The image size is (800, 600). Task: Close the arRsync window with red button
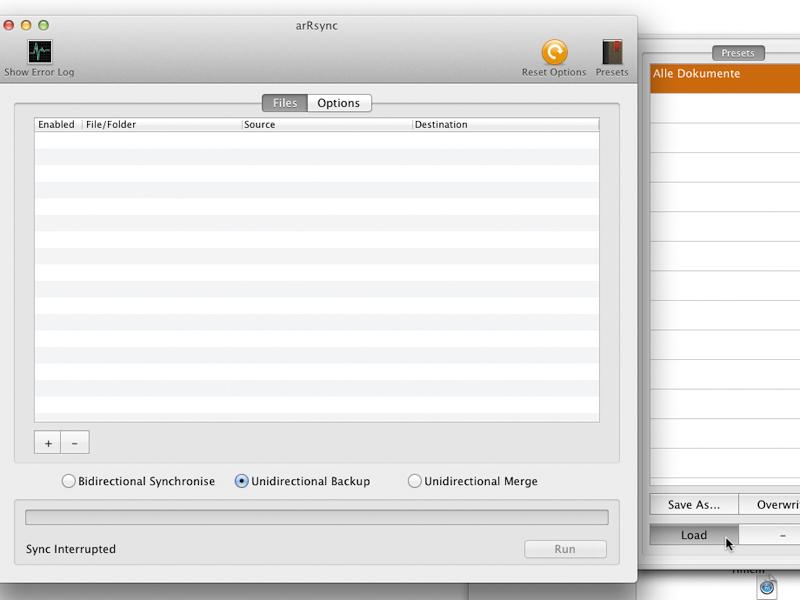tap(9, 25)
